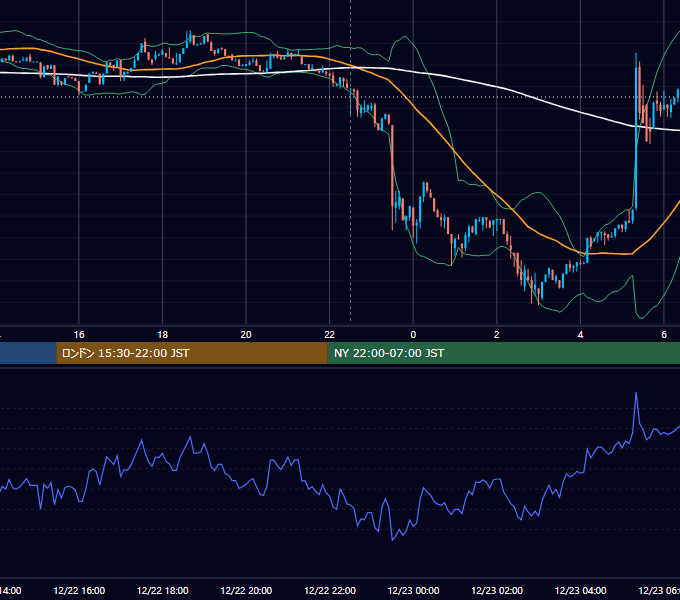Click the 12/22 20:00 time label
The width and height of the screenshot is (680, 600).
(x=246, y=590)
